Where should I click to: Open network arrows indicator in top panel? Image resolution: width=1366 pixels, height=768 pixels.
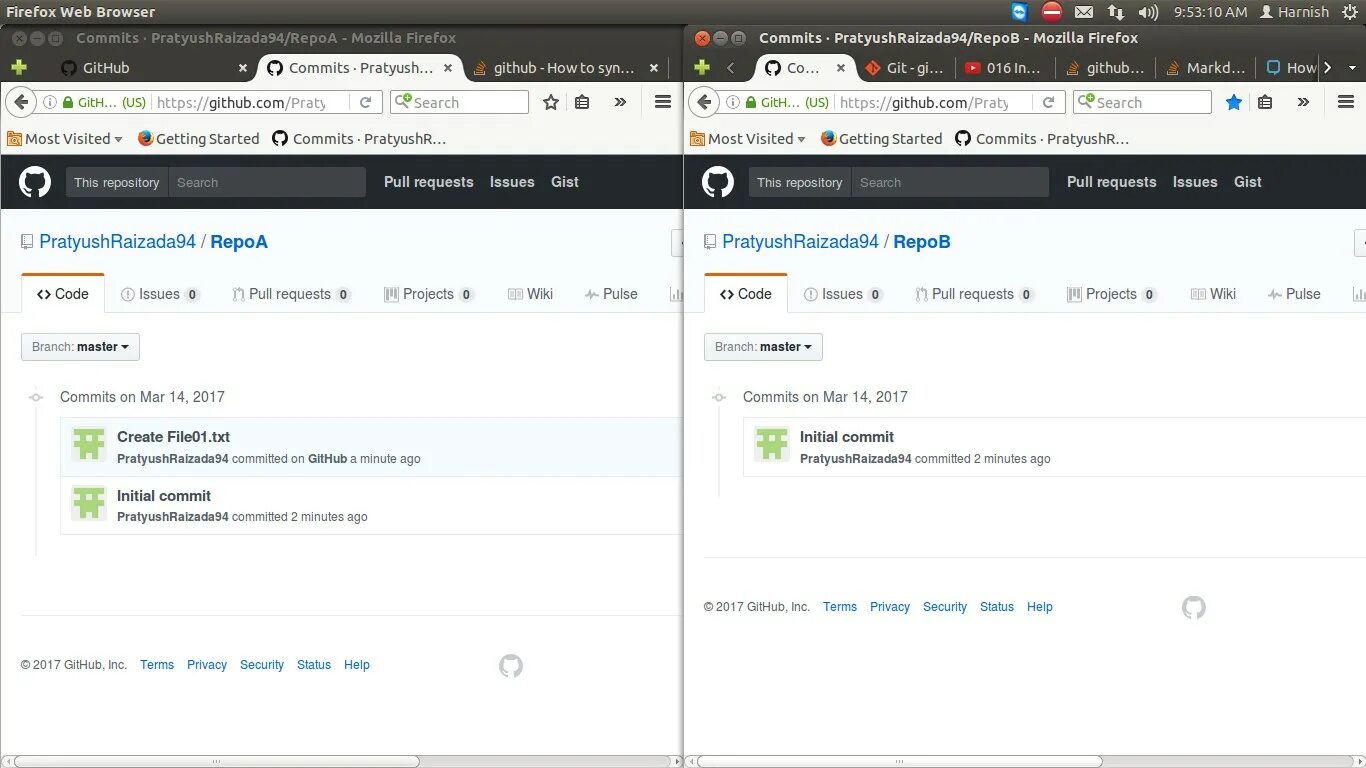1116,12
